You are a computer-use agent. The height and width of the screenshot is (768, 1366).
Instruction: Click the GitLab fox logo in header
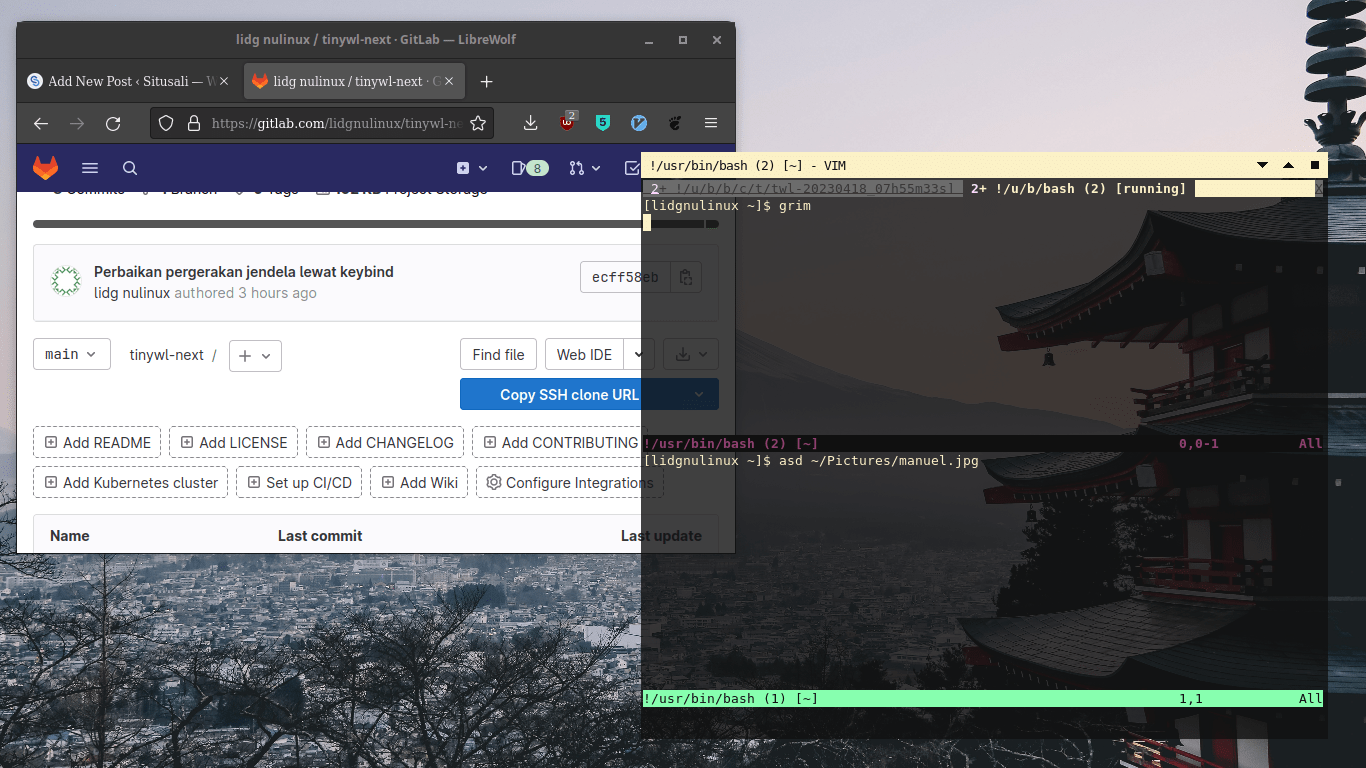click(x=46, y=168)
